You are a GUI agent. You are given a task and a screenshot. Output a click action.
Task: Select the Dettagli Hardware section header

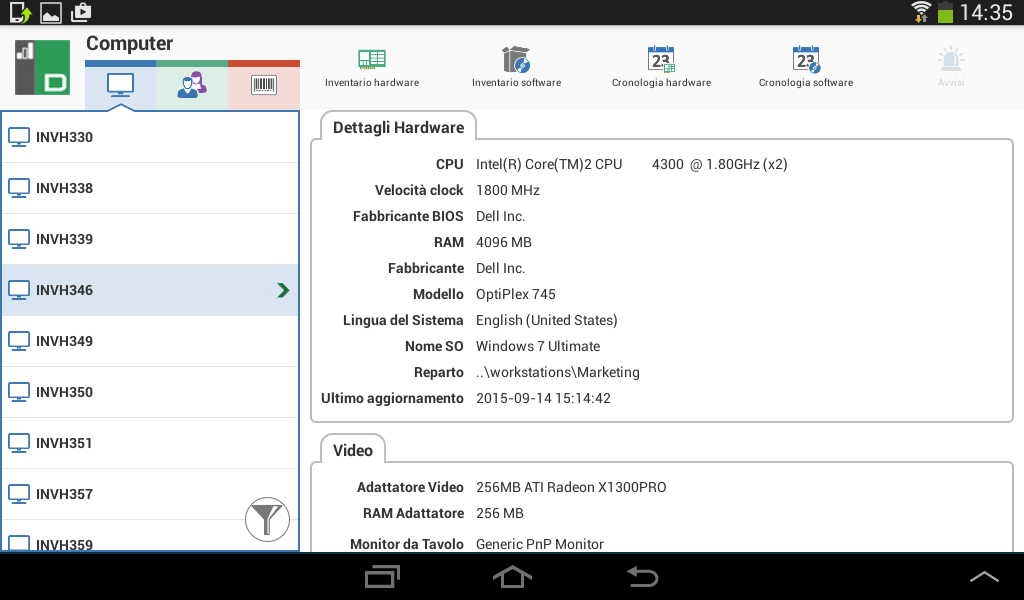pyautogui.click(x=398, y=128)
